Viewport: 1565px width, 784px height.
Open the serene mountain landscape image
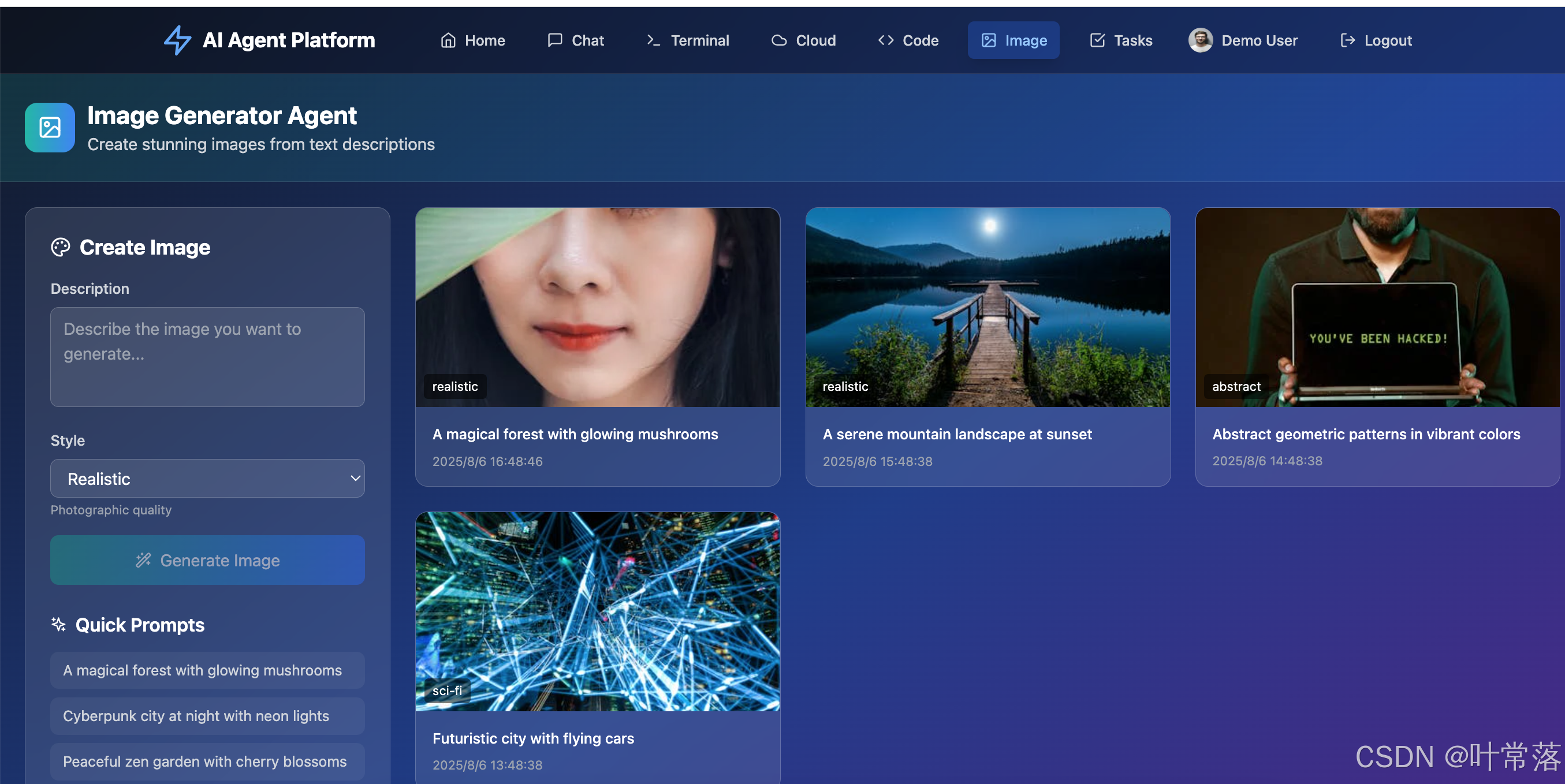[988, 307]
